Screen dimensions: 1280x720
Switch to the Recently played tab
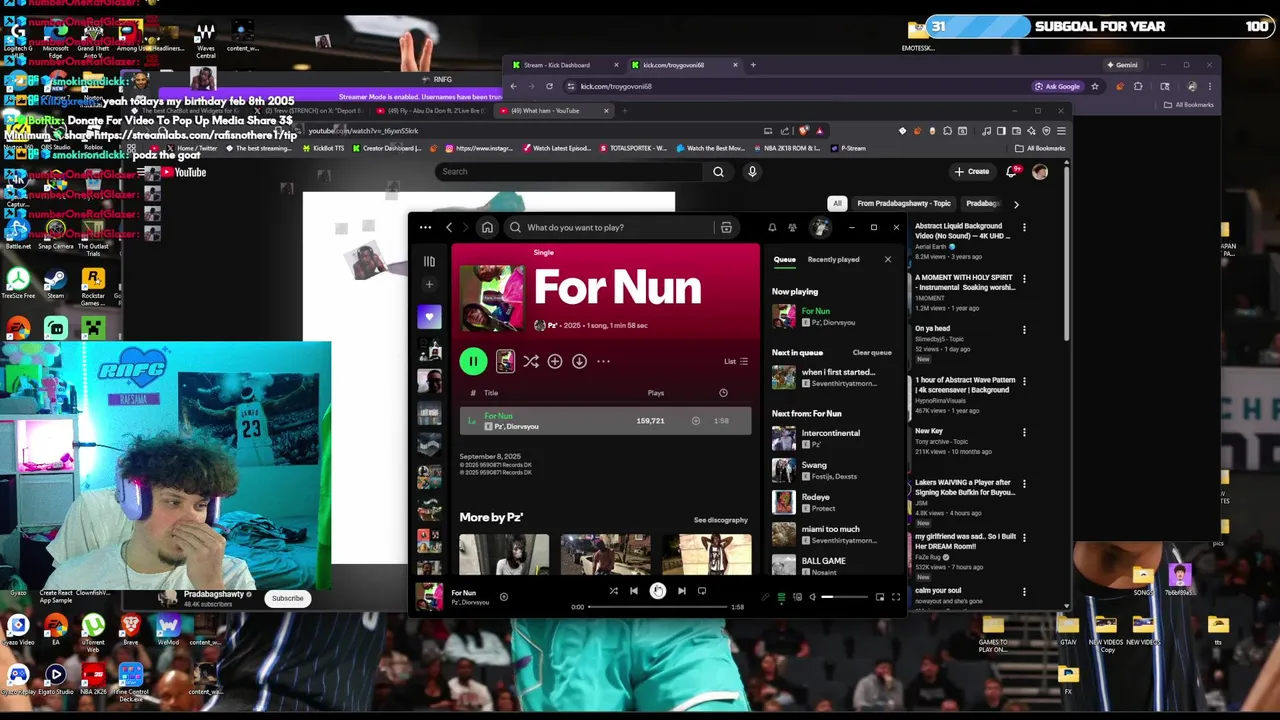point(833,259)
